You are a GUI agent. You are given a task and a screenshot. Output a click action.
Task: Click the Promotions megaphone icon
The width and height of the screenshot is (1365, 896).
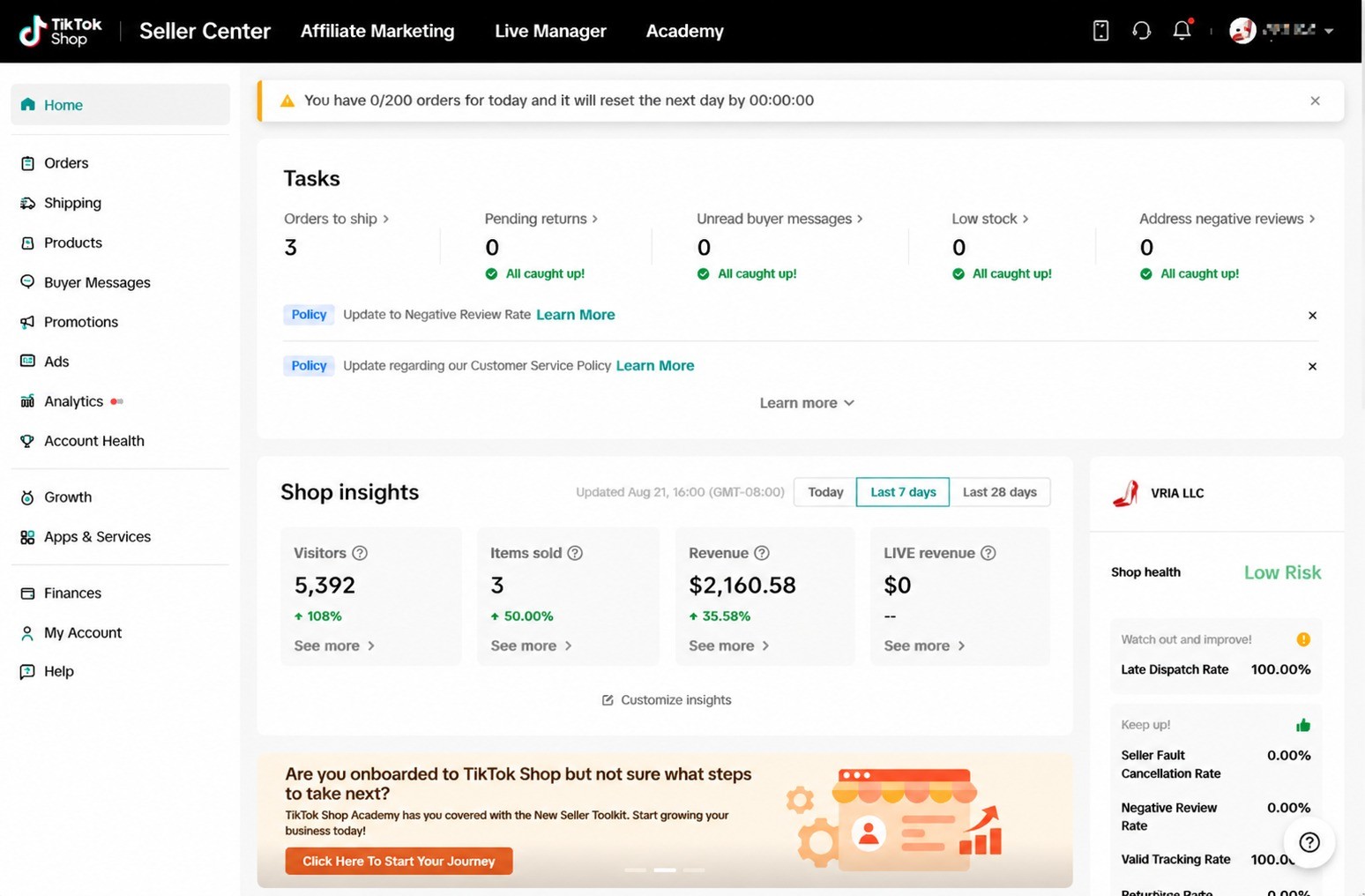point(27,322)
